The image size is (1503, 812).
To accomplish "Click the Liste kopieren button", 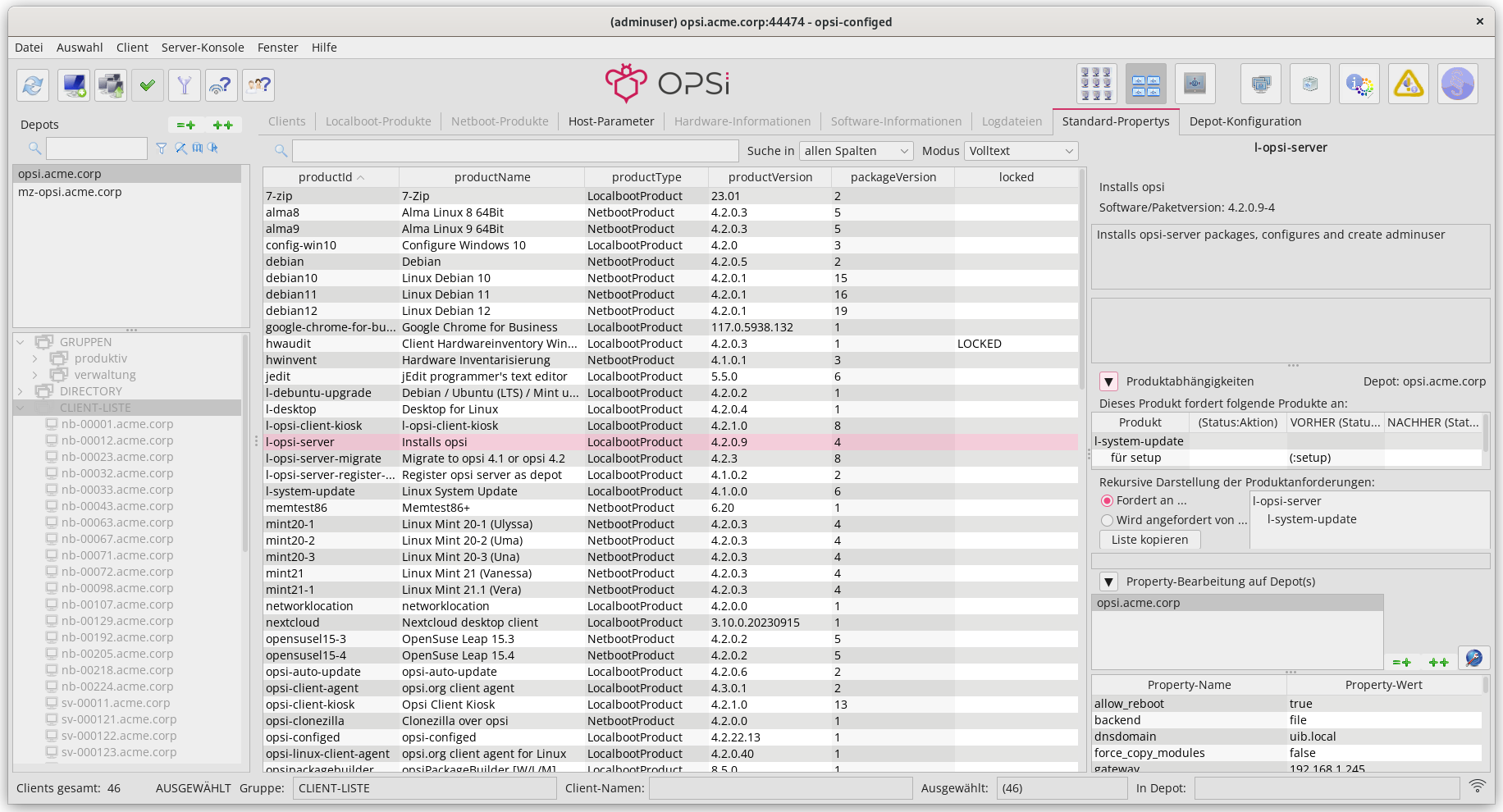I will point(1149,540).
